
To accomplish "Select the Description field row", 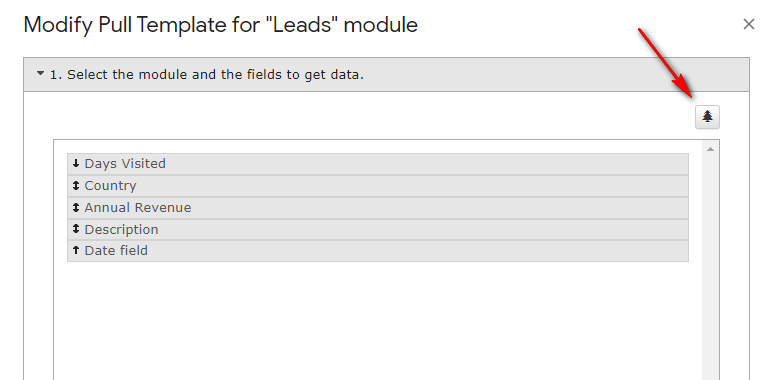I will (x=378, y=230).
